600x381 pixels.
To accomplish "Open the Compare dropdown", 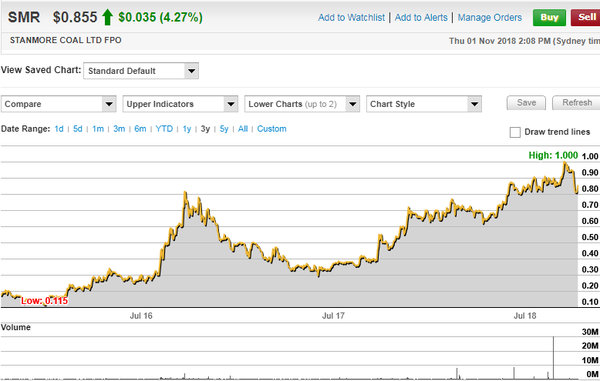I will (x=59, y=104).
